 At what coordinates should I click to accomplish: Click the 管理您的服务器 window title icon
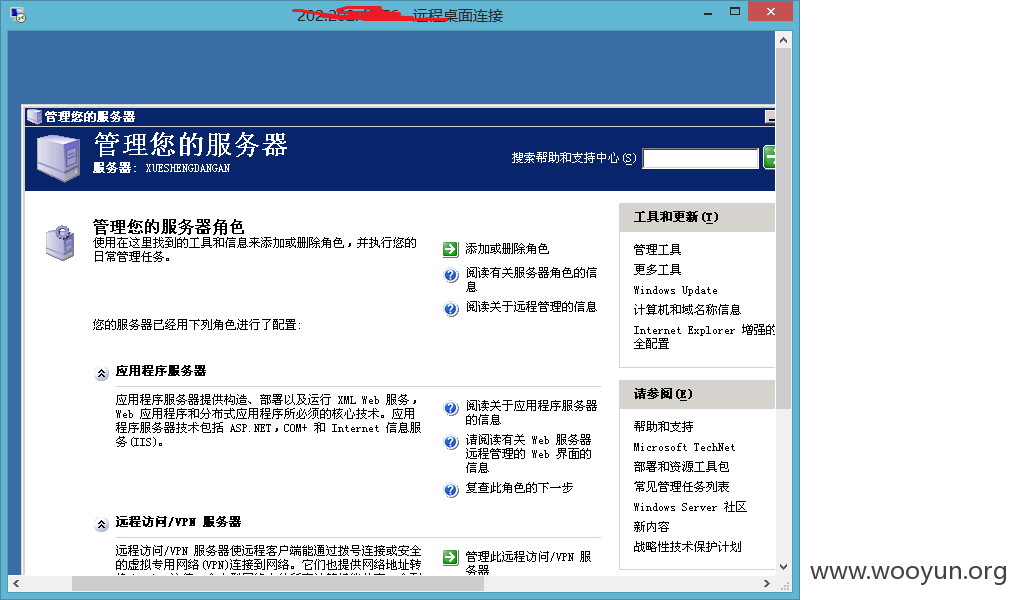[x=34, y=117]
